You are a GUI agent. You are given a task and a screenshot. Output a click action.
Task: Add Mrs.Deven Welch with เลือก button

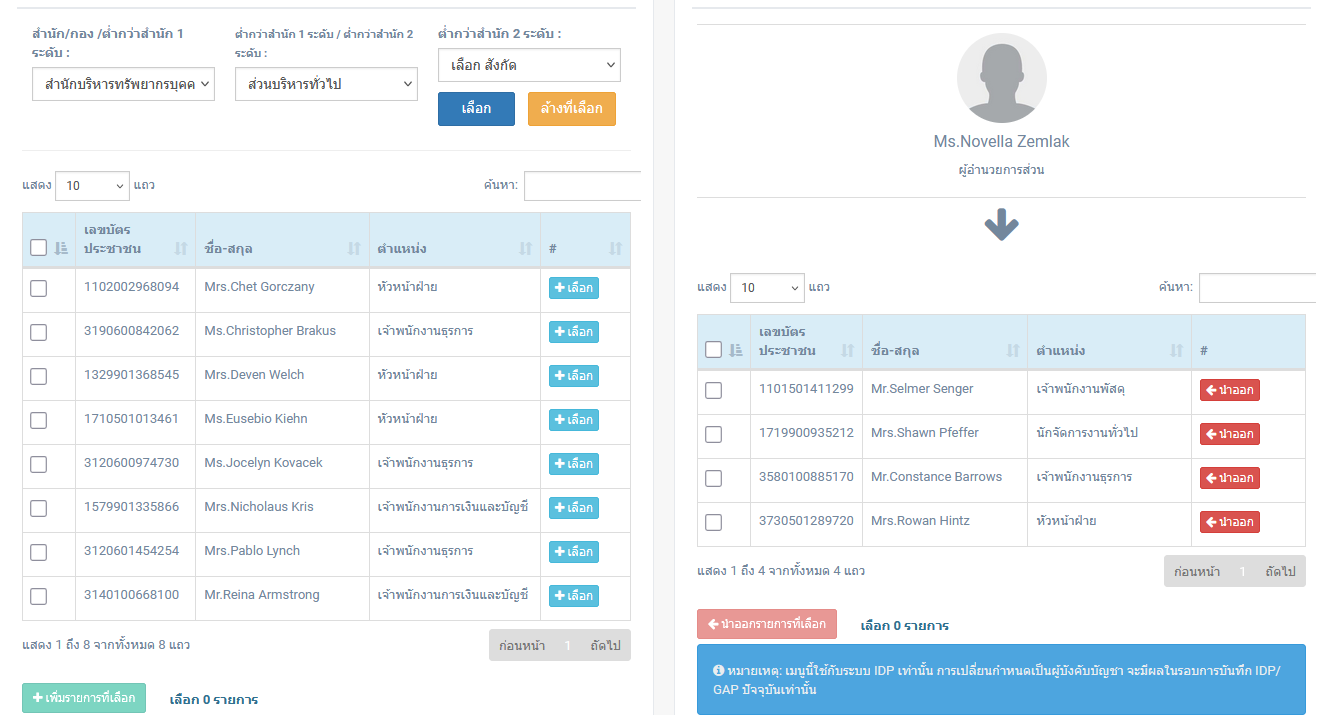(x=574, y=376)
